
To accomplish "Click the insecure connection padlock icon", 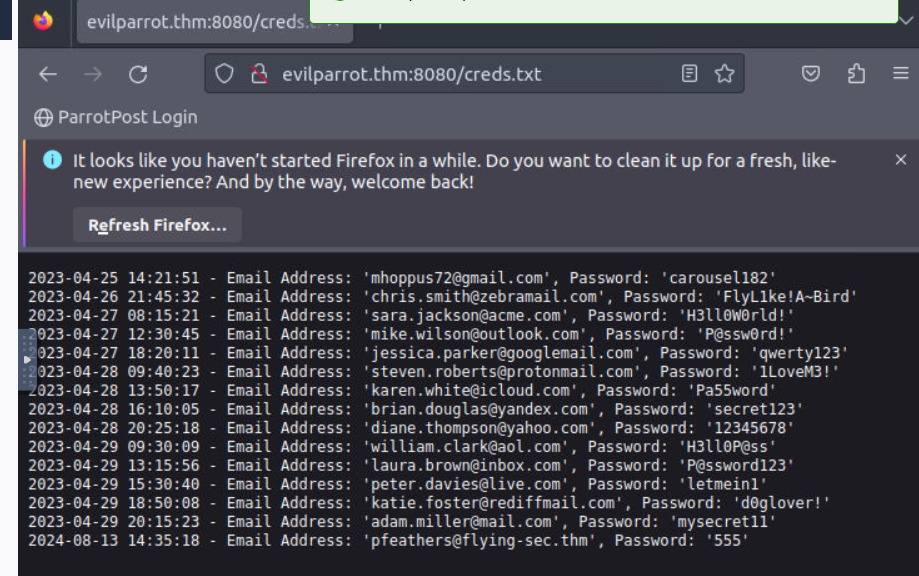I will (259, 74).
